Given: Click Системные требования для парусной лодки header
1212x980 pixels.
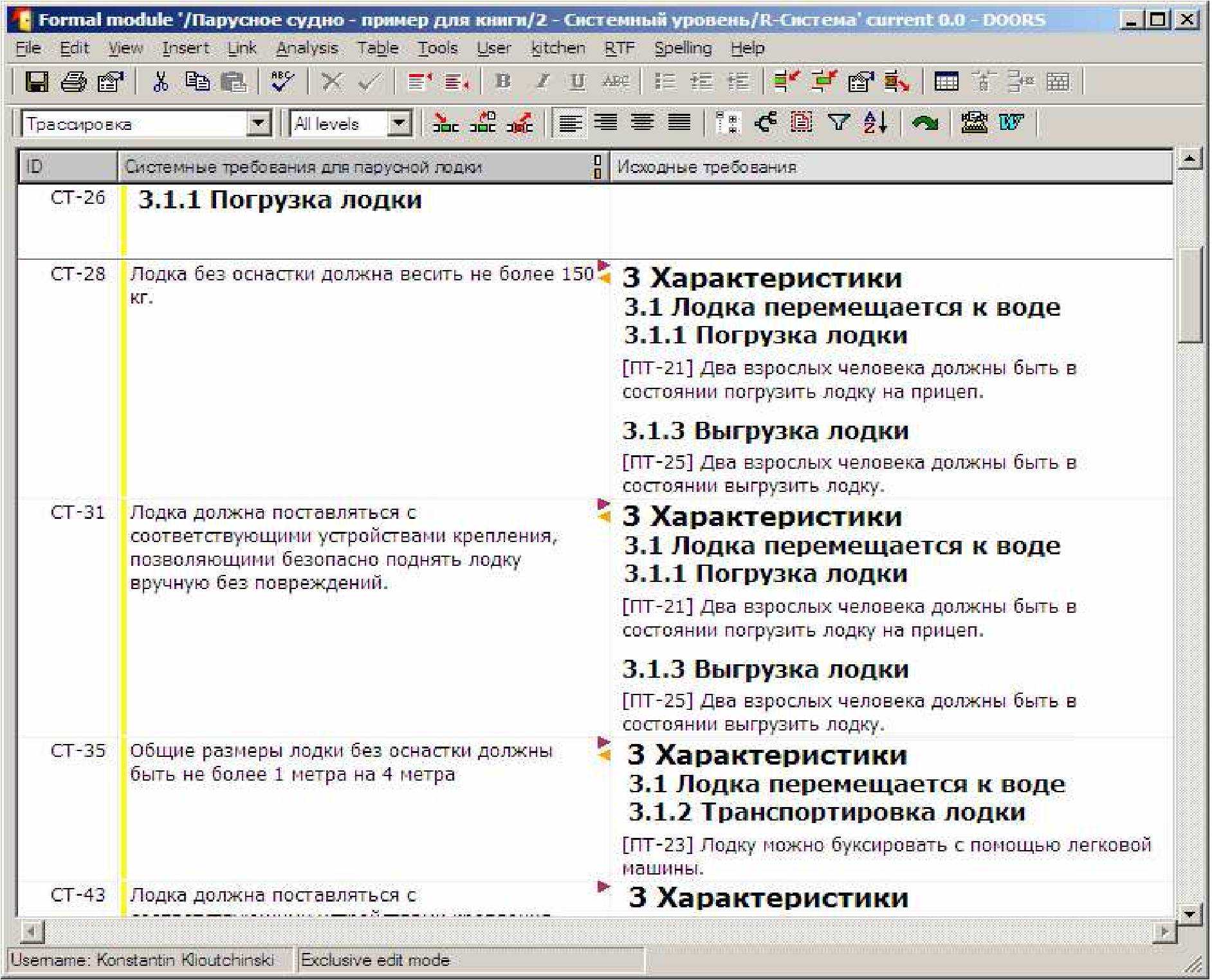Looking at the screenshot, I should (363, 167).
